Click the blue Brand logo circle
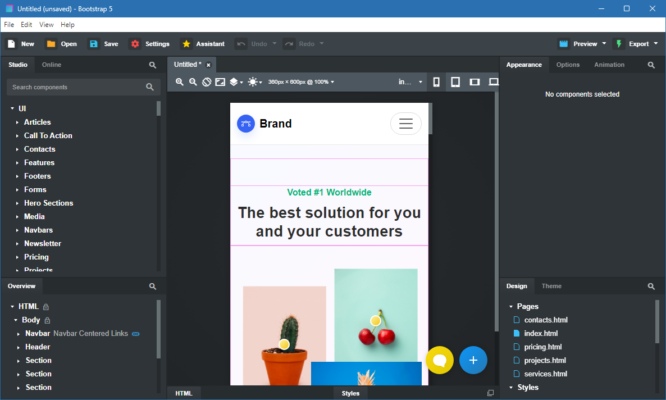This screenshot has height=400, width=666. [246, 124]
